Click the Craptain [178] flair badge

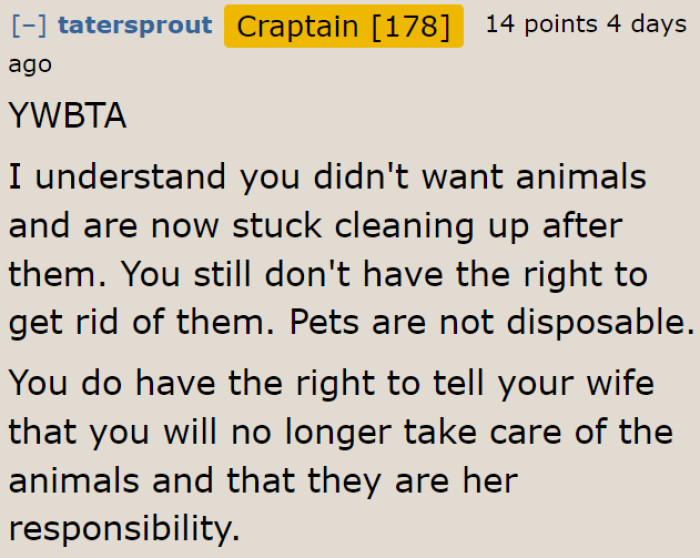point(343,25)
